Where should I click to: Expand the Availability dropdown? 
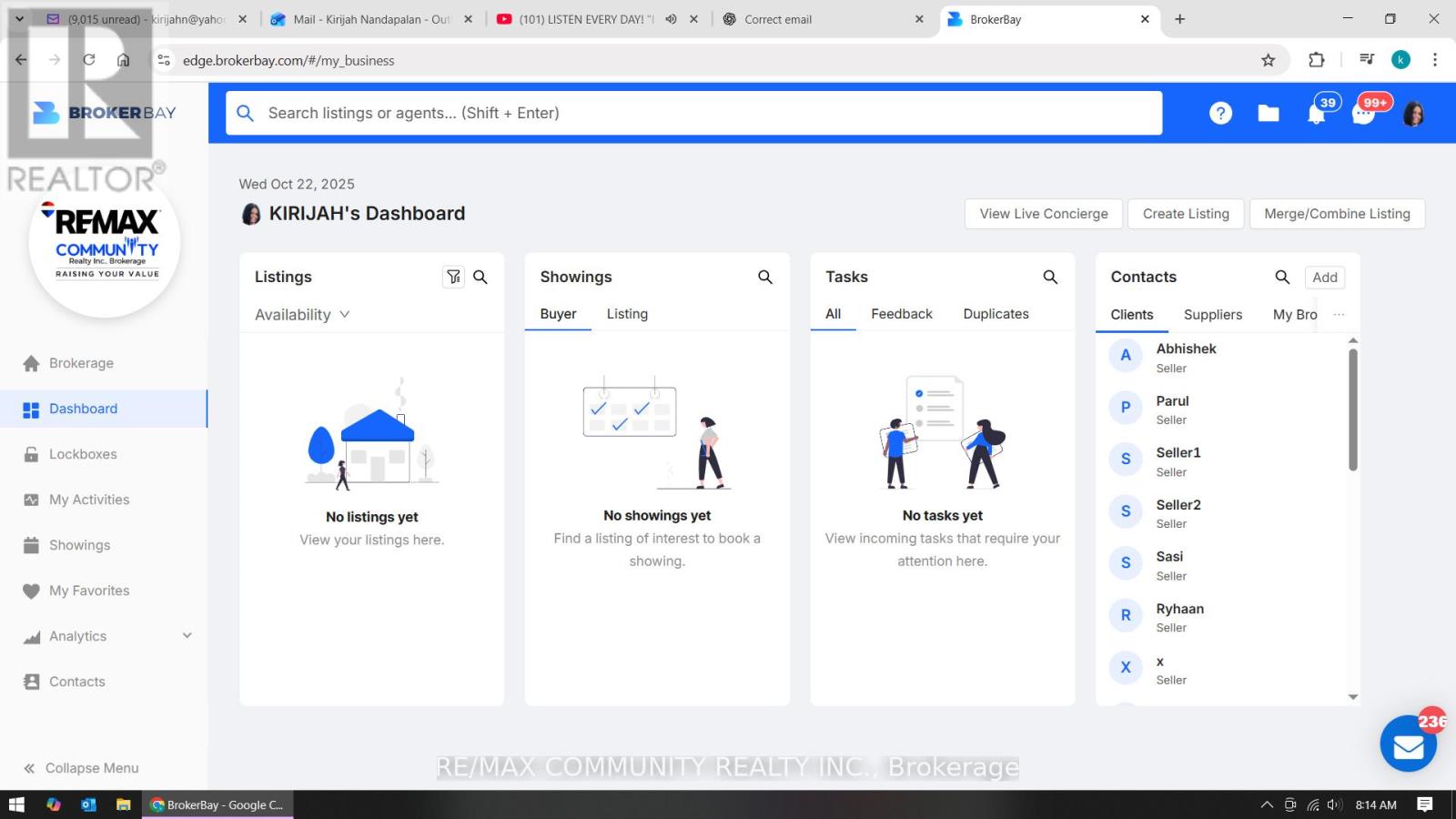[302, 315]
